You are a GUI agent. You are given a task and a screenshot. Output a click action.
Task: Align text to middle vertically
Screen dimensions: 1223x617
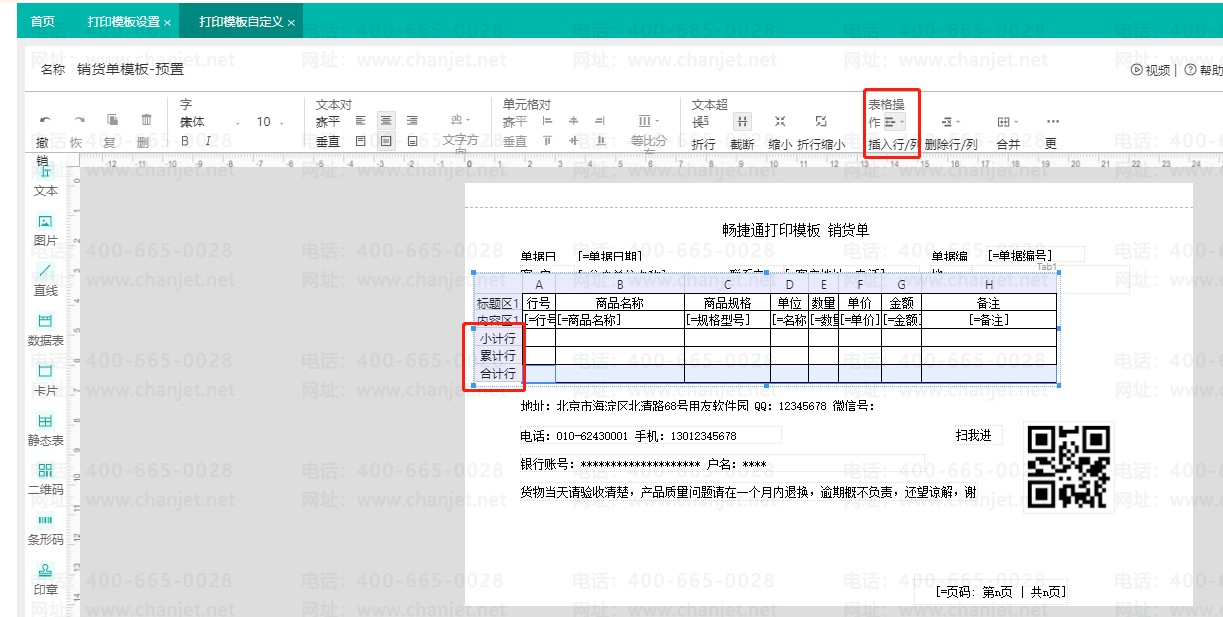(x=386, y=142)
